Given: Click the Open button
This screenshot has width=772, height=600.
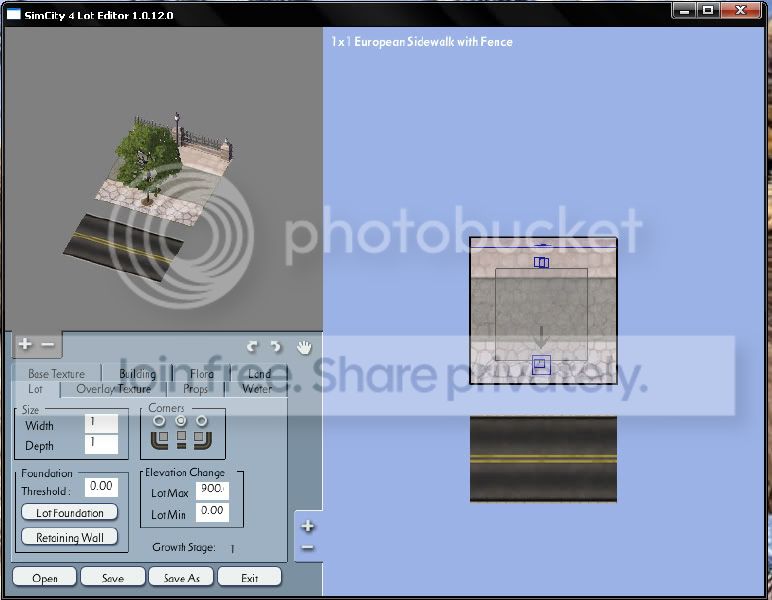Looking at the screenshot, I should [44, 577].
